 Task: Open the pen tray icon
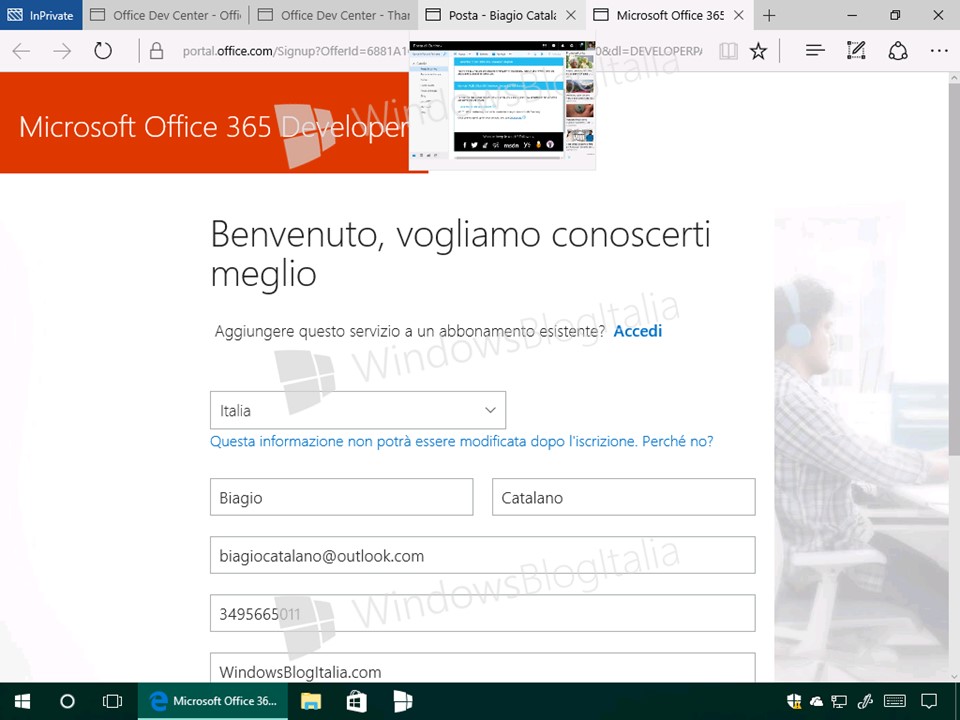[864, 701]
